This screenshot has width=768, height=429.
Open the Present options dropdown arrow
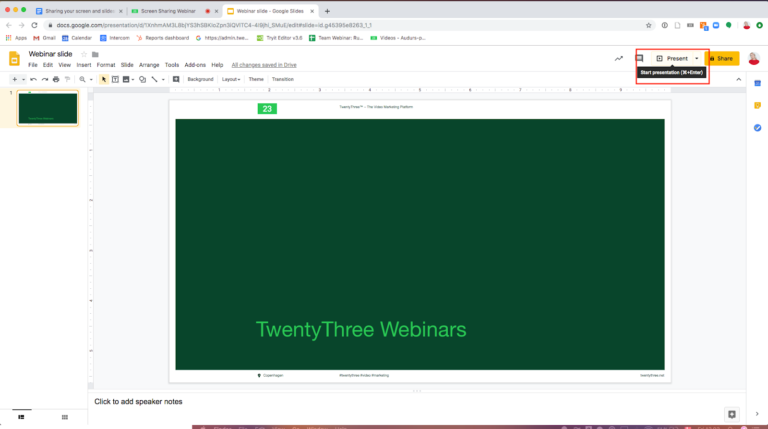696,59
